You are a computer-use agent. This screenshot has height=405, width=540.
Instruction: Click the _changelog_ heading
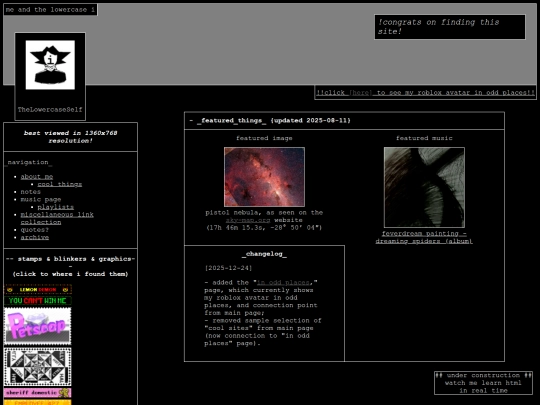(x=264, y=254)
